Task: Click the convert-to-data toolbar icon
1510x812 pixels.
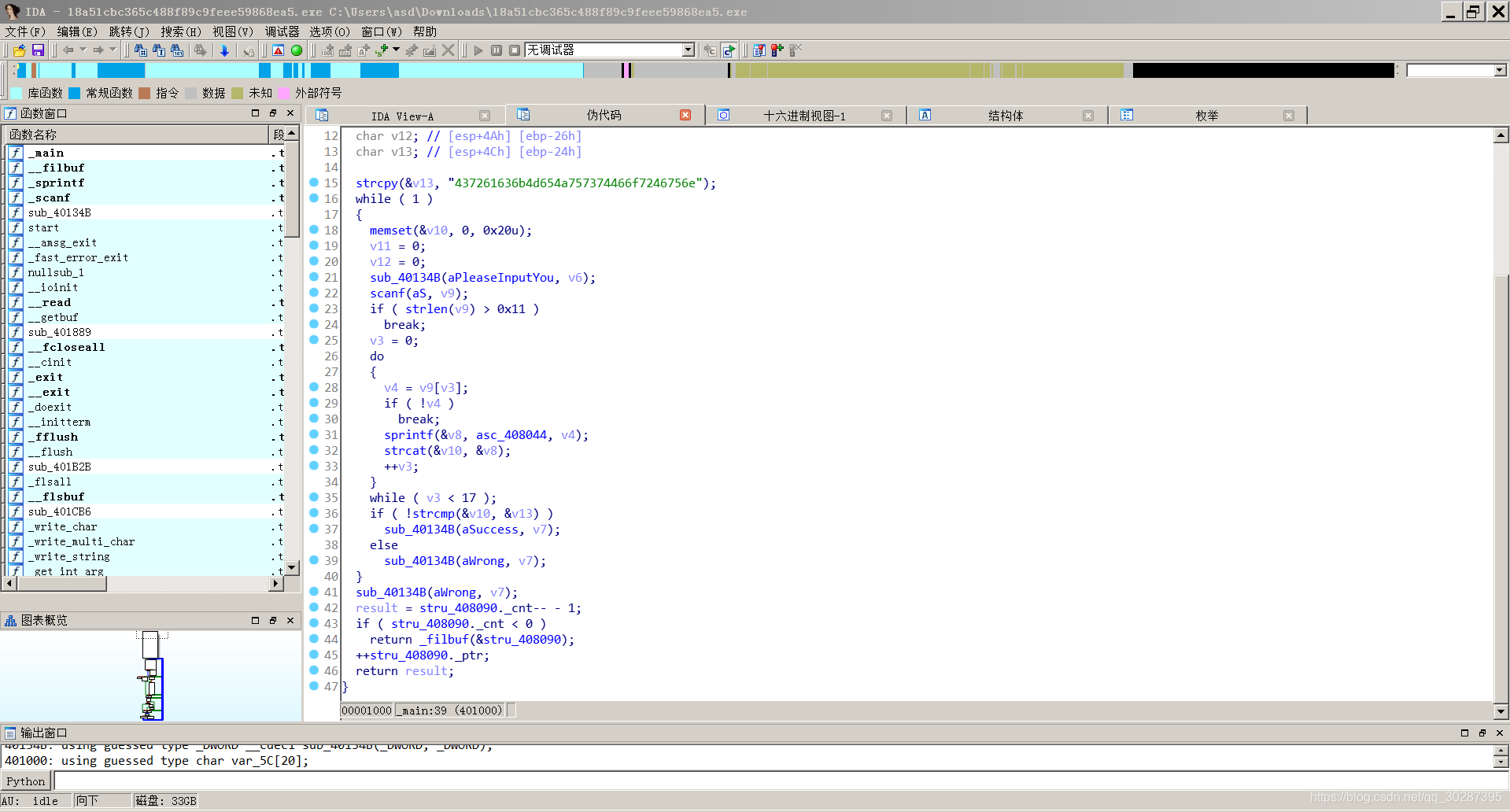Action: tap(345, 50)
